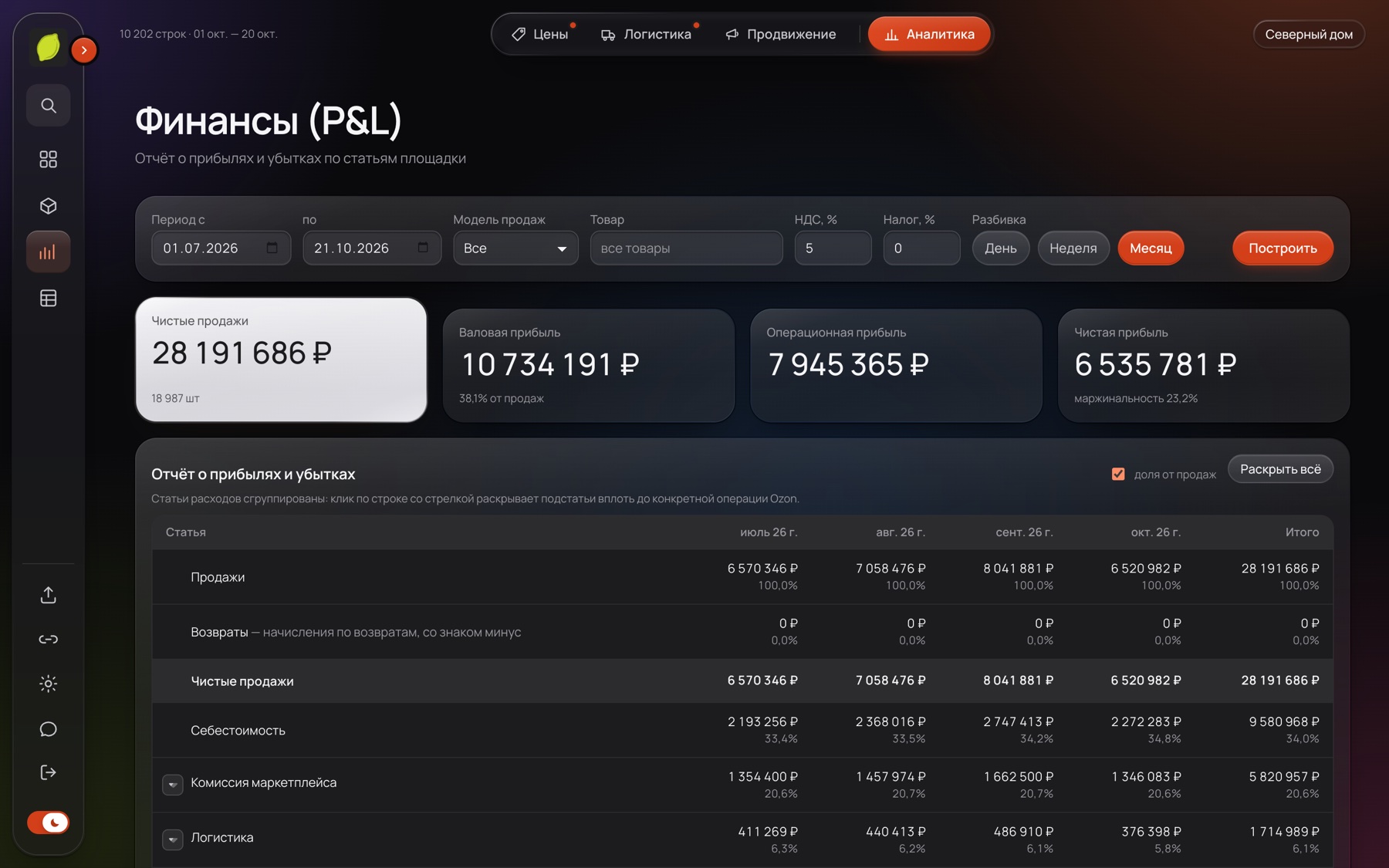1389x868 pixels.
Task: Switch to the Логистика tab
Action: pos(647,34)
